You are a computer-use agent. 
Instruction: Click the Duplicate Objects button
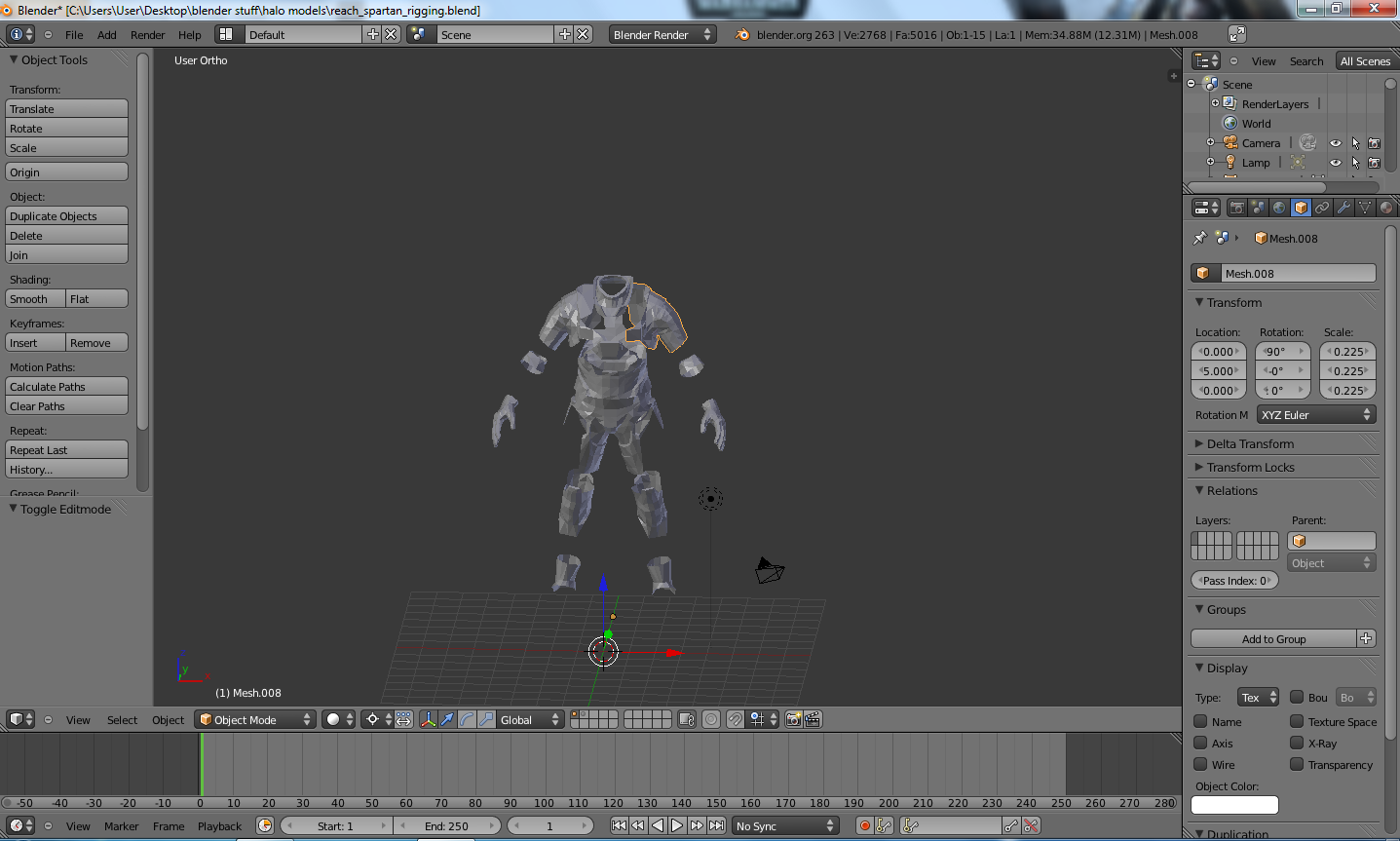coord(66,216)
